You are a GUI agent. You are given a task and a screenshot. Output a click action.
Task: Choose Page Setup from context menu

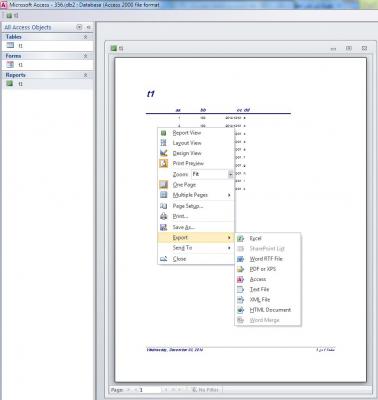[x=196, y=206]
